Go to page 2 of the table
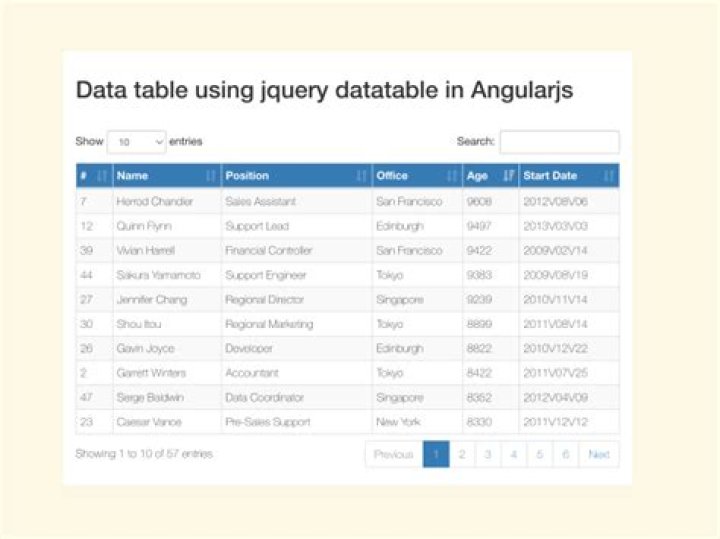Screen dimensions: 720x539 pyautogui.click(x=462, y=454)
